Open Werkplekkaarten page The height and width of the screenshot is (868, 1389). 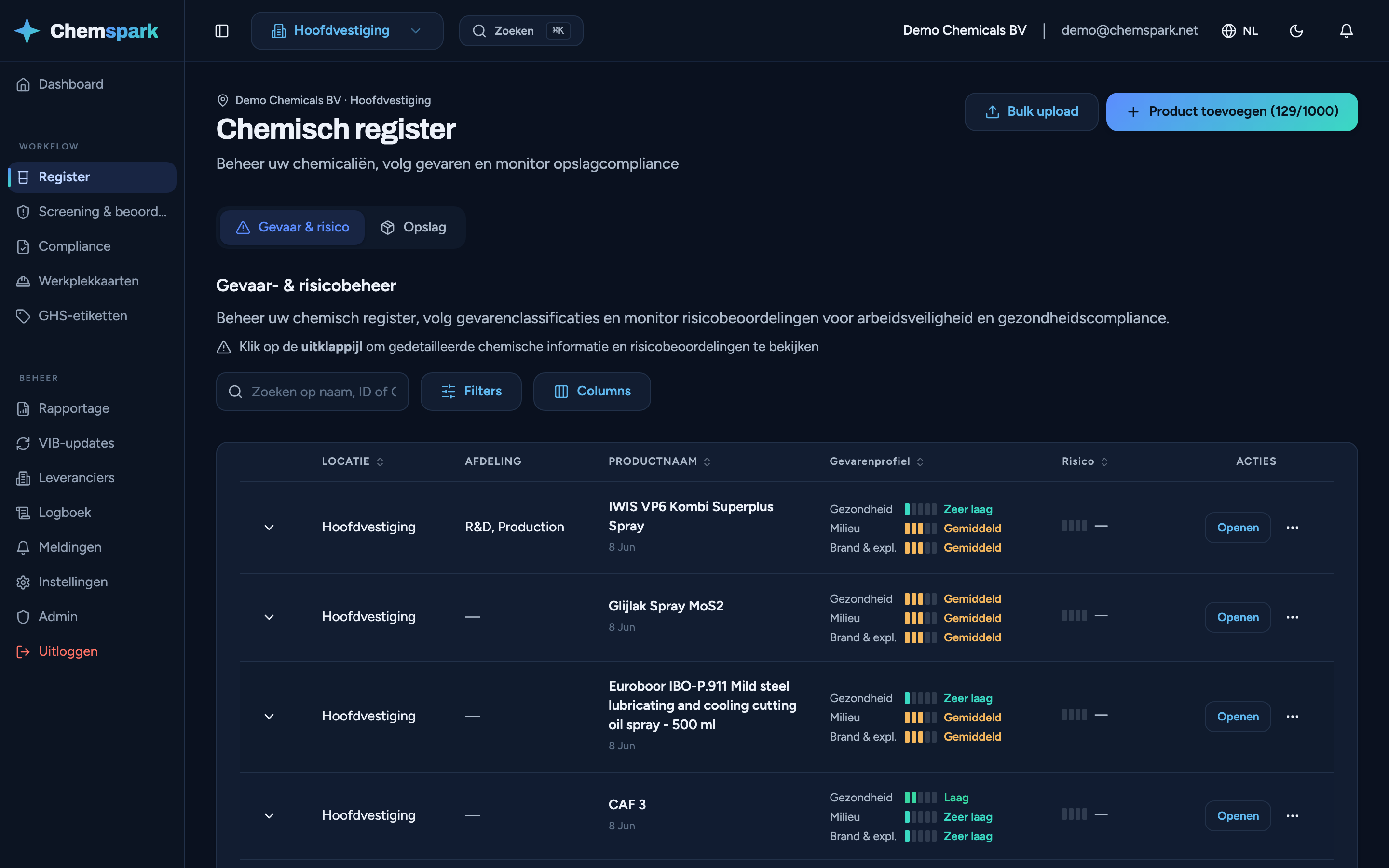point(92,281)
